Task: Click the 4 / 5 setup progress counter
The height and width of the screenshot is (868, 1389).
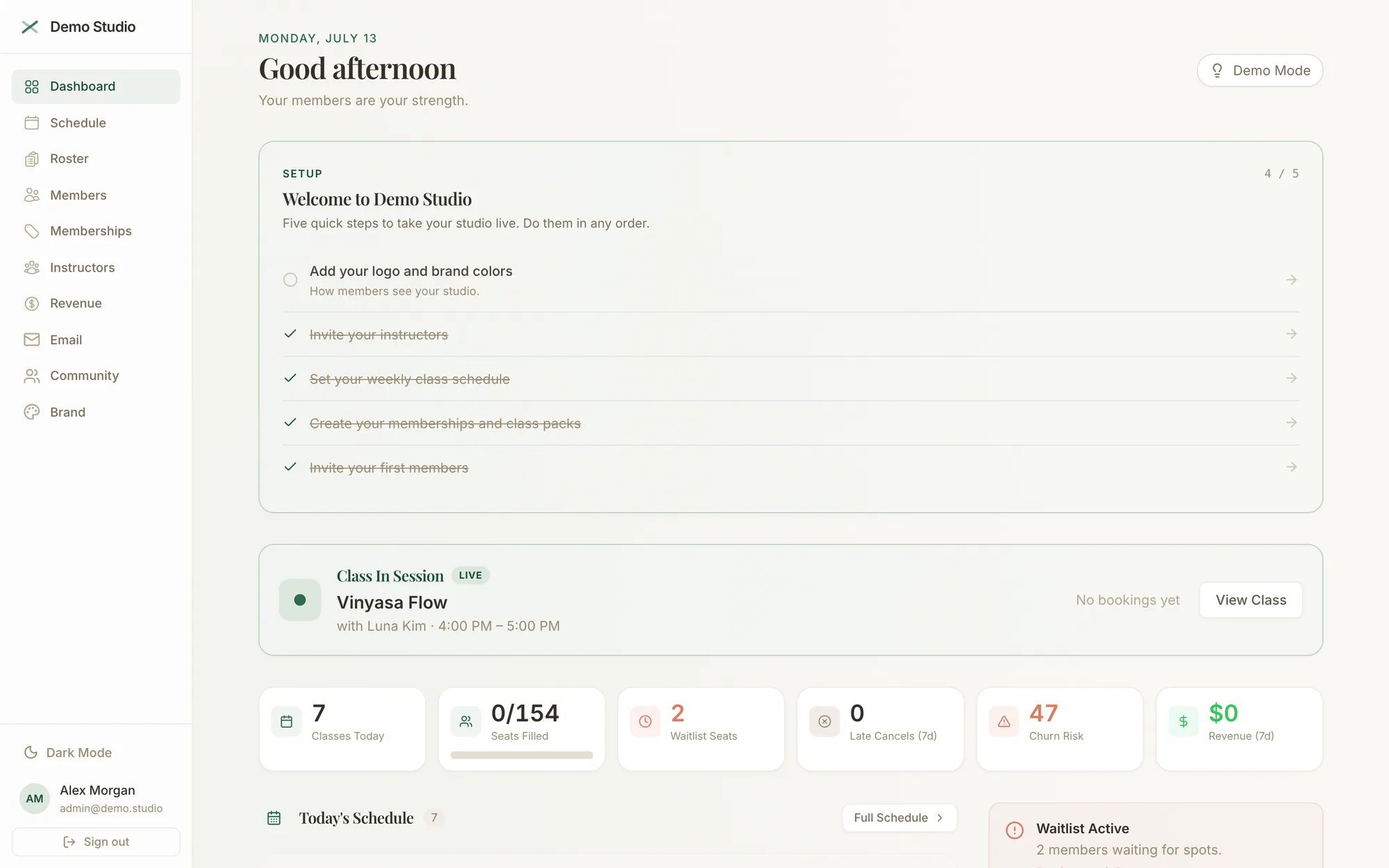Action: 1281,174
